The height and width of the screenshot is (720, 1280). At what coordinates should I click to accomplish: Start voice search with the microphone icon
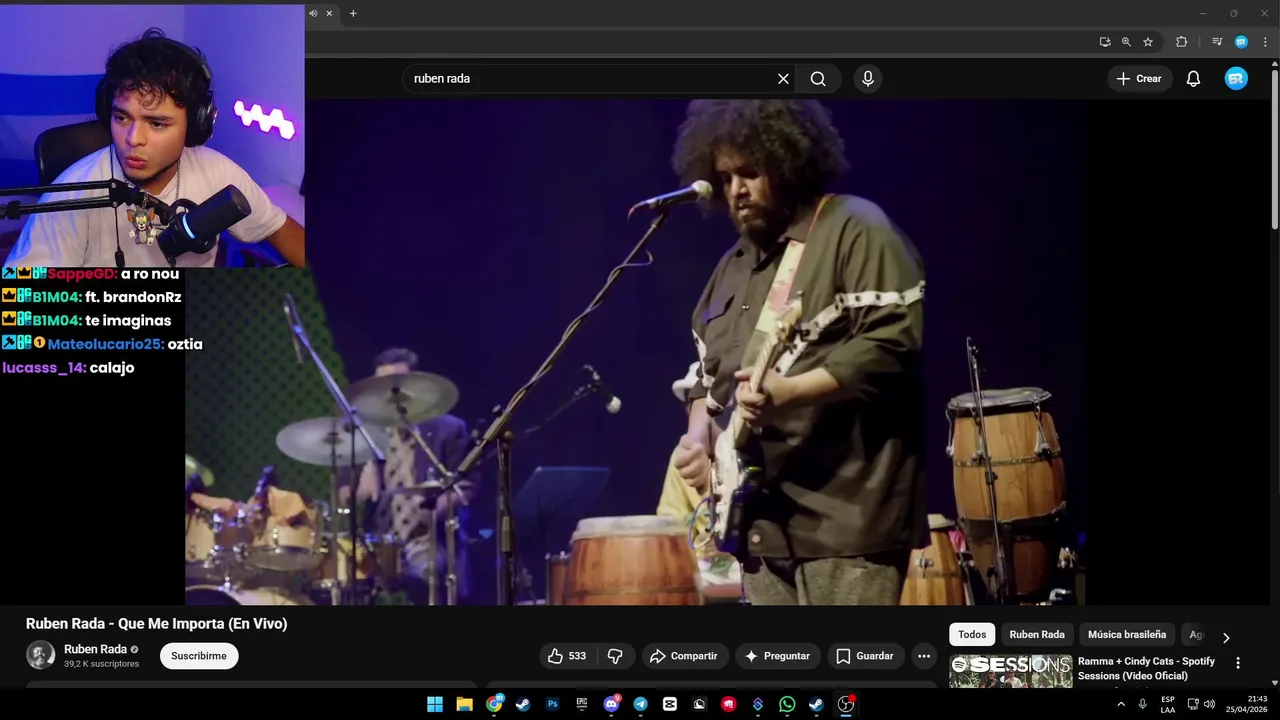click(x=867, y=79)
